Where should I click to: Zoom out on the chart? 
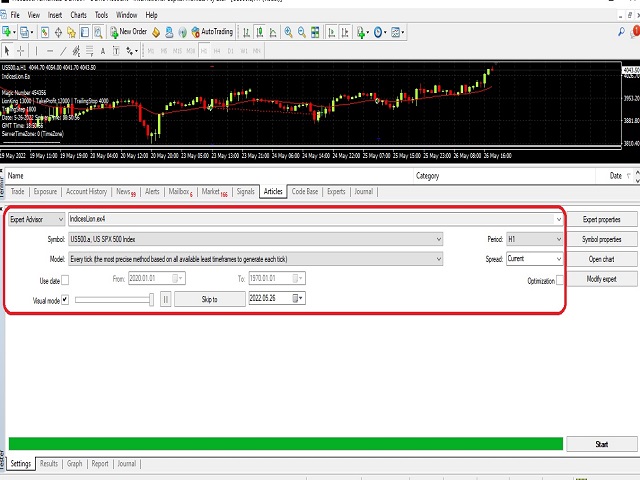(x=302, y=32)
